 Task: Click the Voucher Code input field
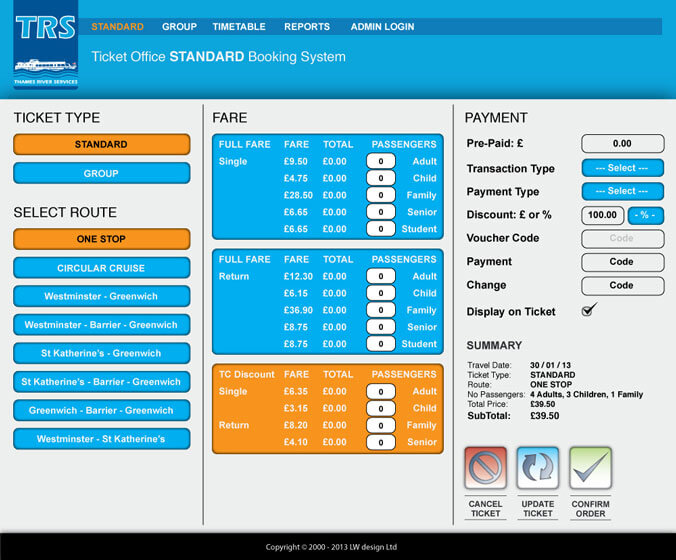click(x=622, y=239)
